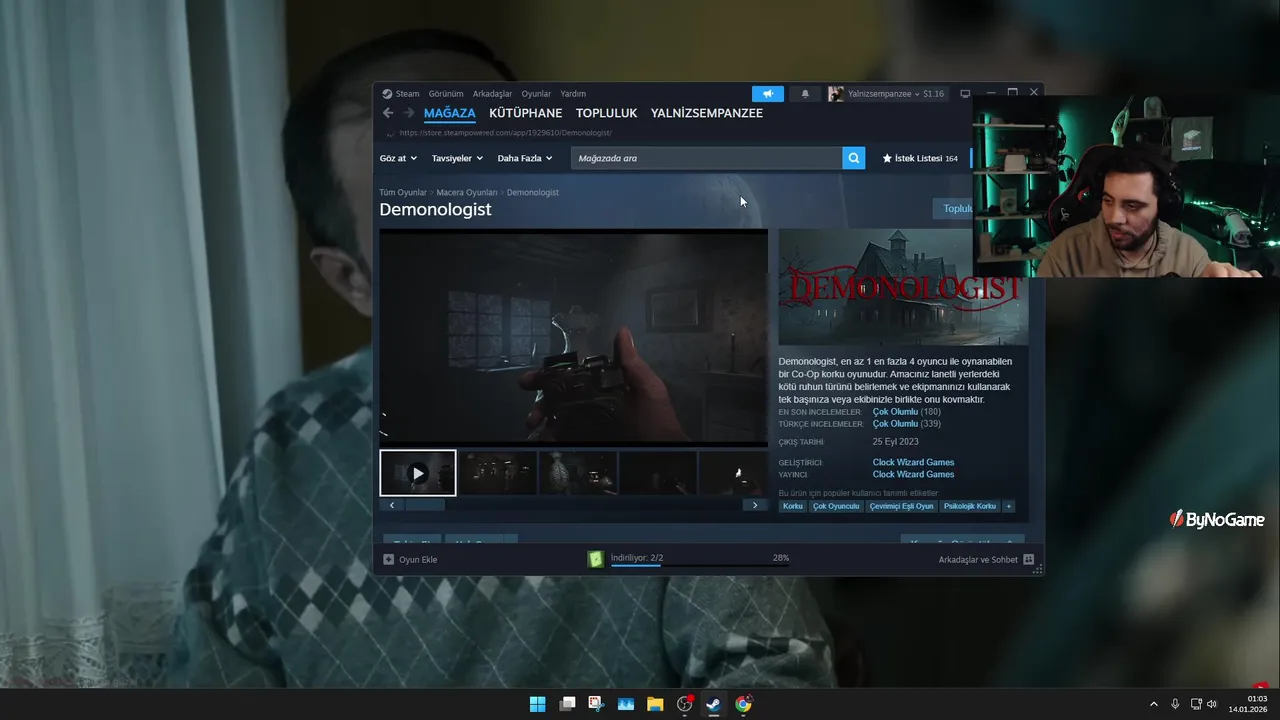The width and height of the screenshot is (1280, 720).
Task: Click the Psikolojik Korku tag
Action: [970, 506]
